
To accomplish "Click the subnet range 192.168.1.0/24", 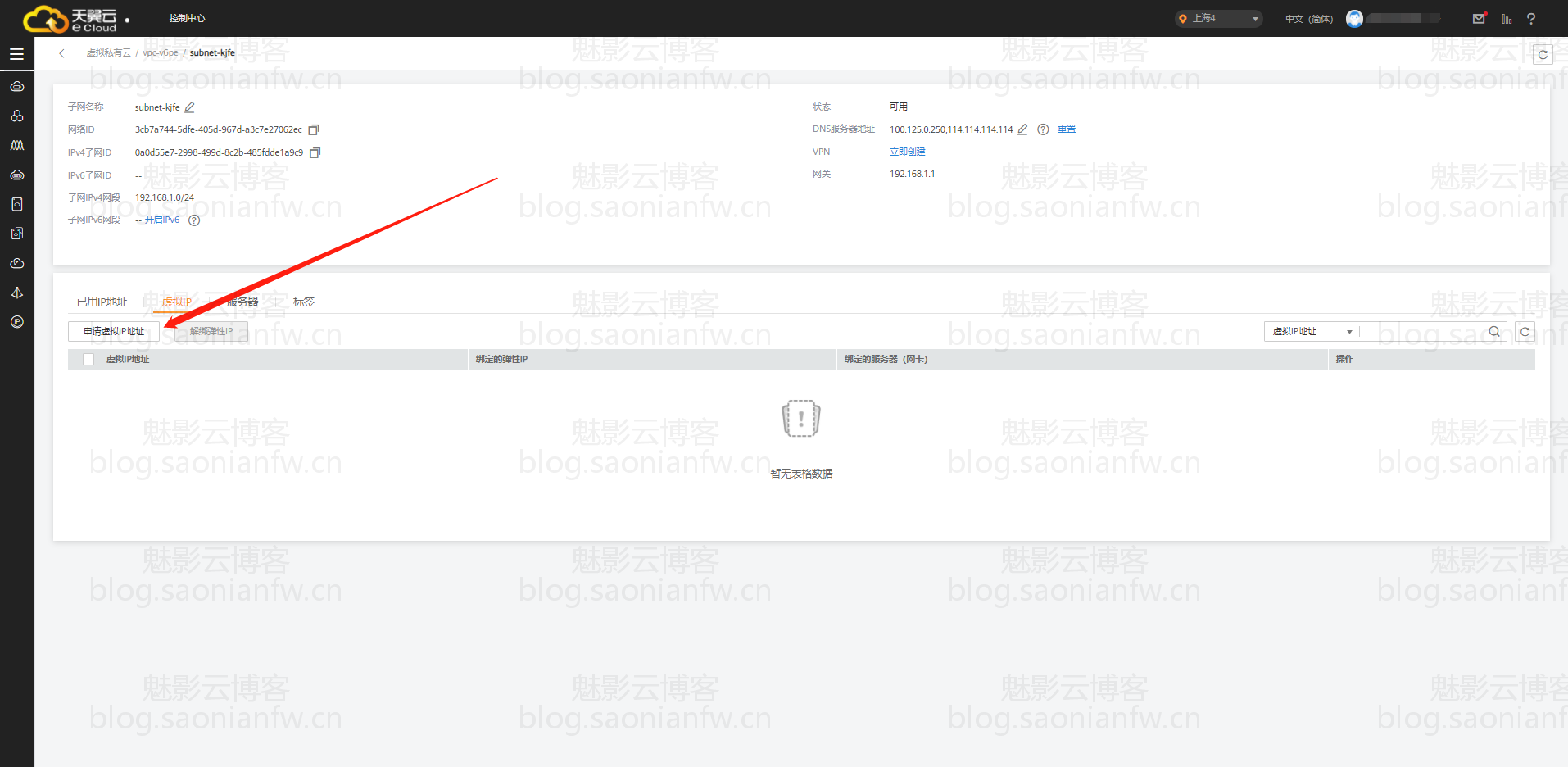I will click(x=165, y=198).
